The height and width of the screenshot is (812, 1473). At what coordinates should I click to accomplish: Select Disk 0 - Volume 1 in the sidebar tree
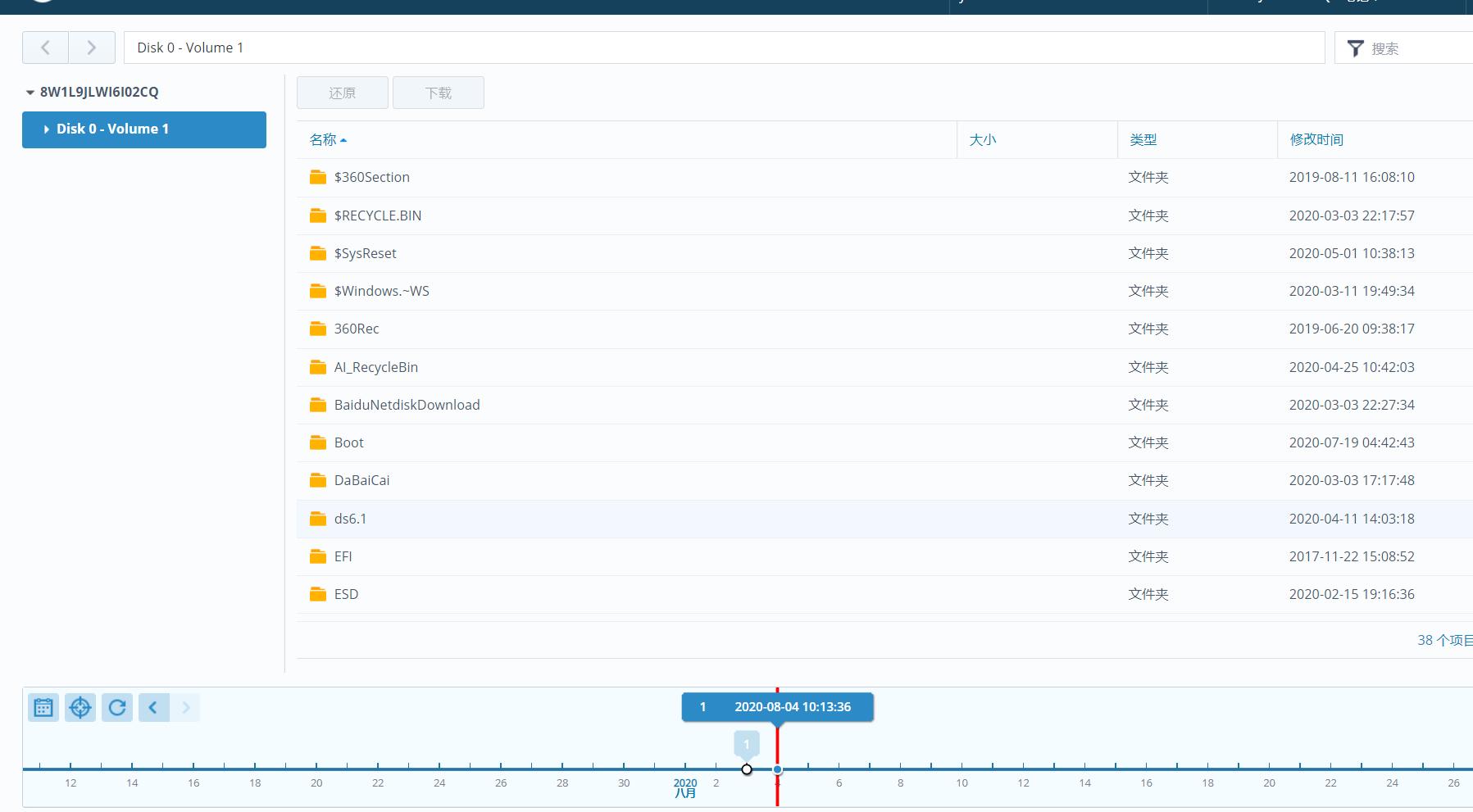coord(144,129)
